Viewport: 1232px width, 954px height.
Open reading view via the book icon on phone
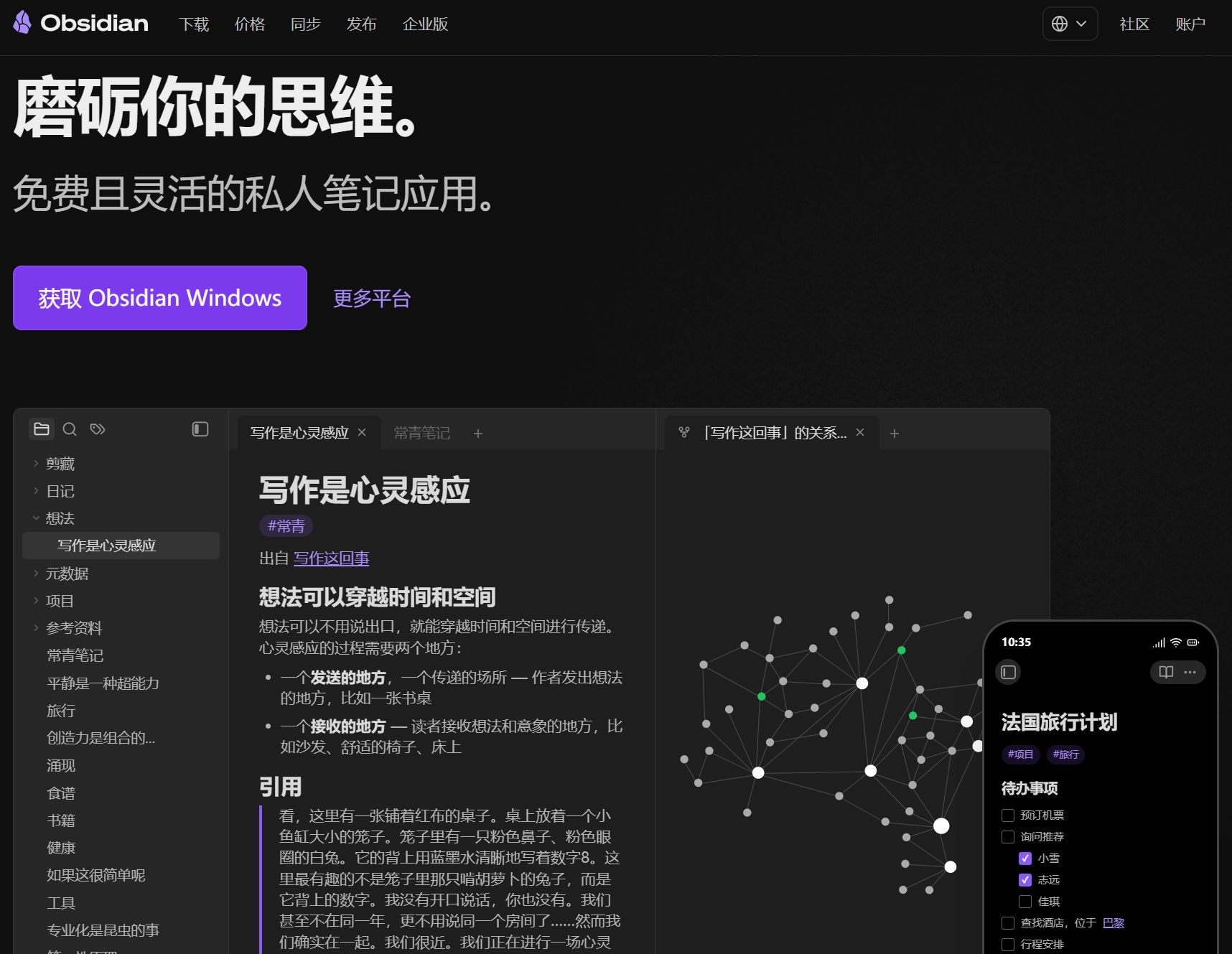click(x=1165, y=672)
